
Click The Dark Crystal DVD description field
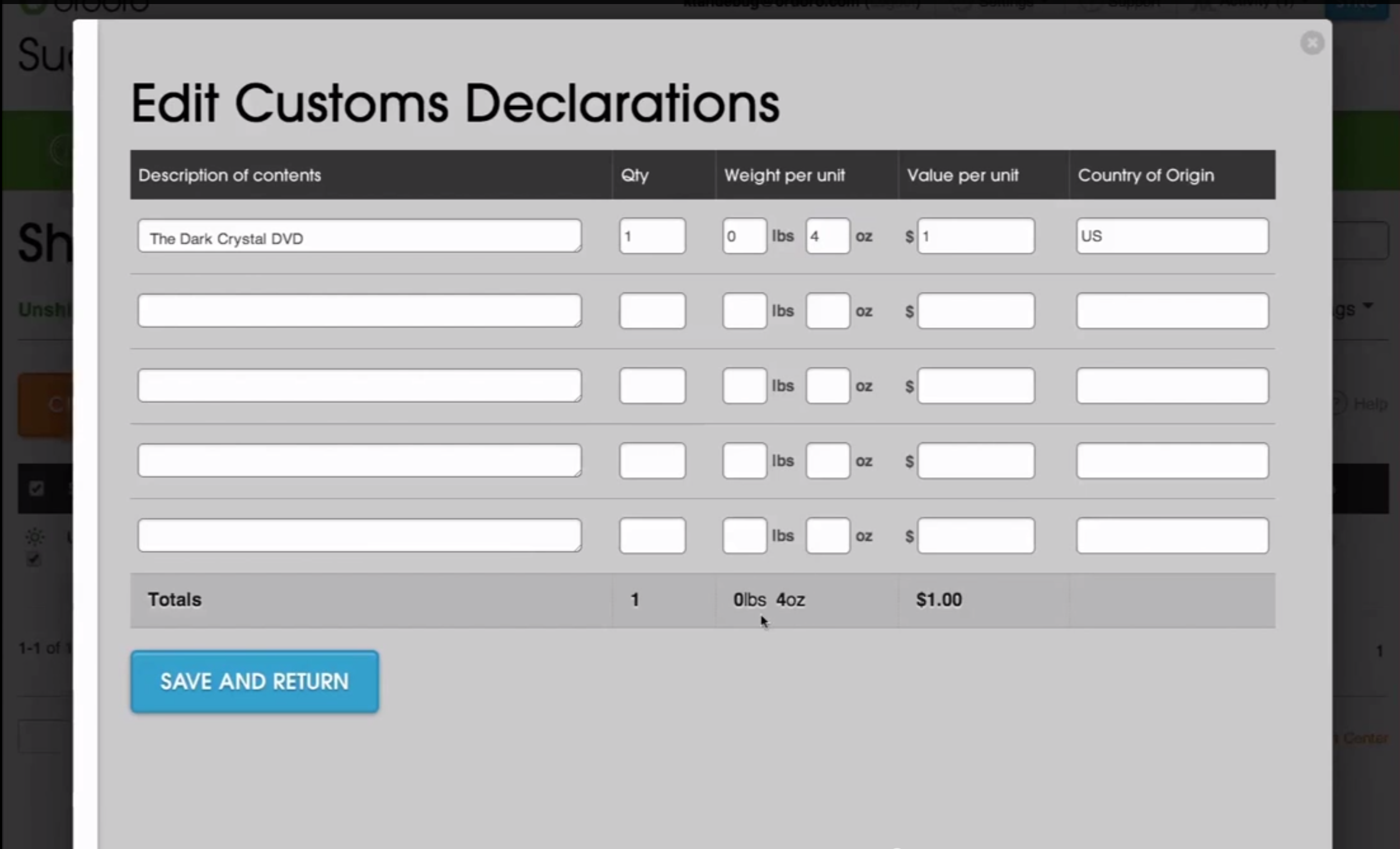pos(359,236)
